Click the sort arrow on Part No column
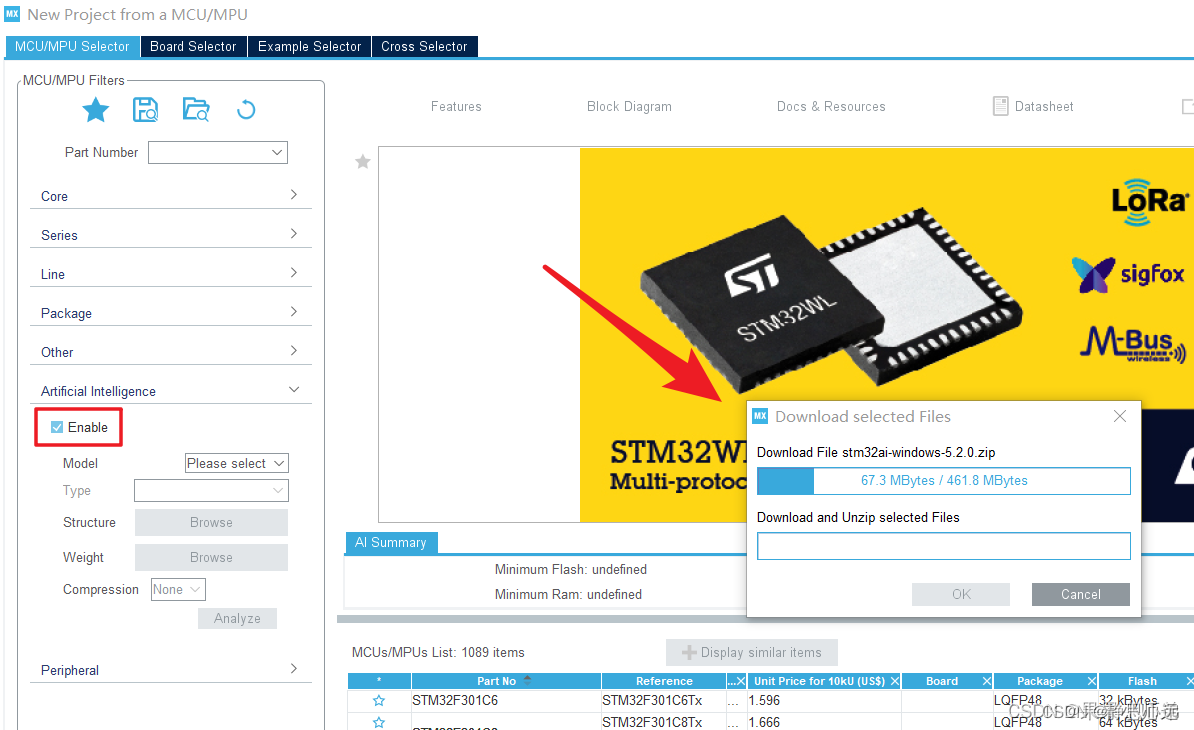 point(528,680)
